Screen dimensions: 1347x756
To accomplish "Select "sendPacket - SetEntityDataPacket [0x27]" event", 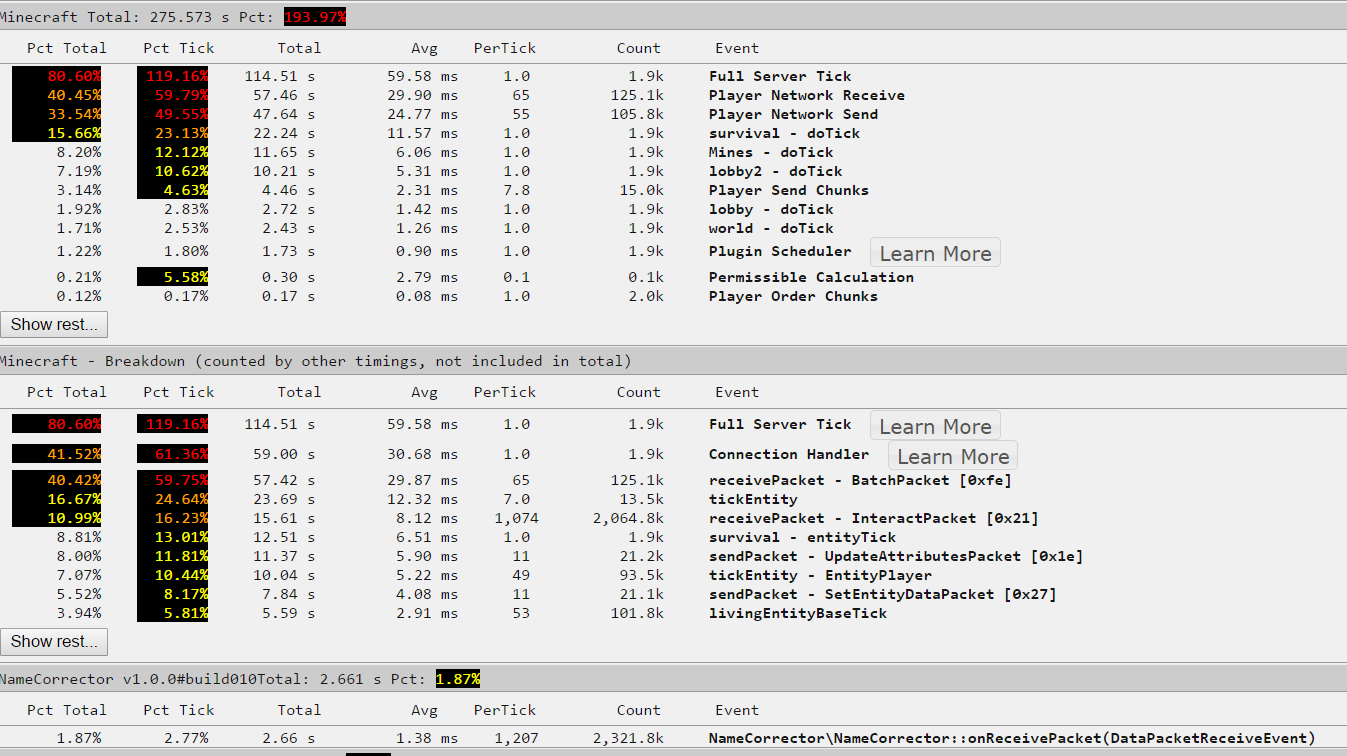I will pos(883,594).
